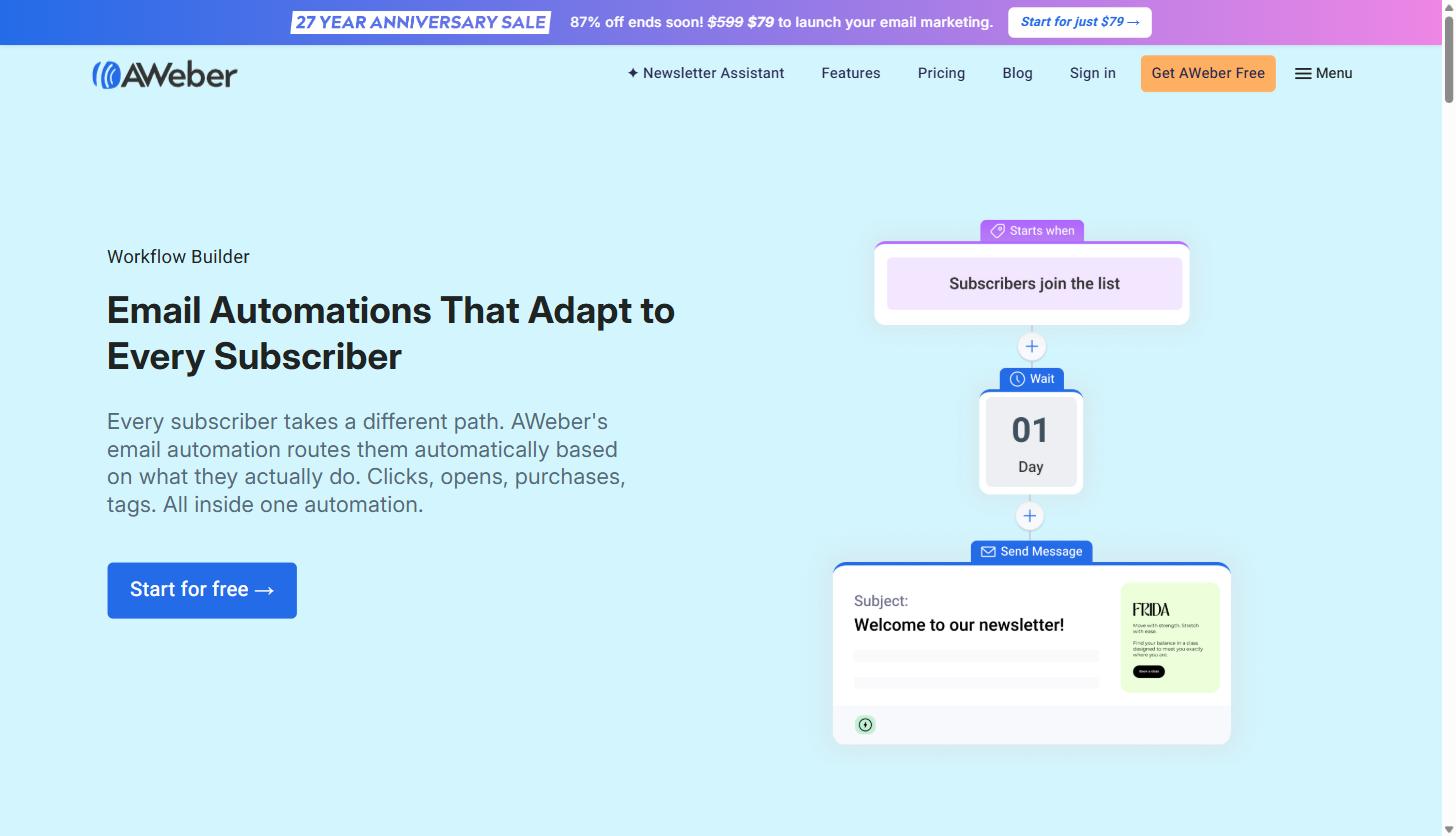The width and height of the screenshot is (1456, 836).
Task: Click the Start for free button
Action: point(202,590)
